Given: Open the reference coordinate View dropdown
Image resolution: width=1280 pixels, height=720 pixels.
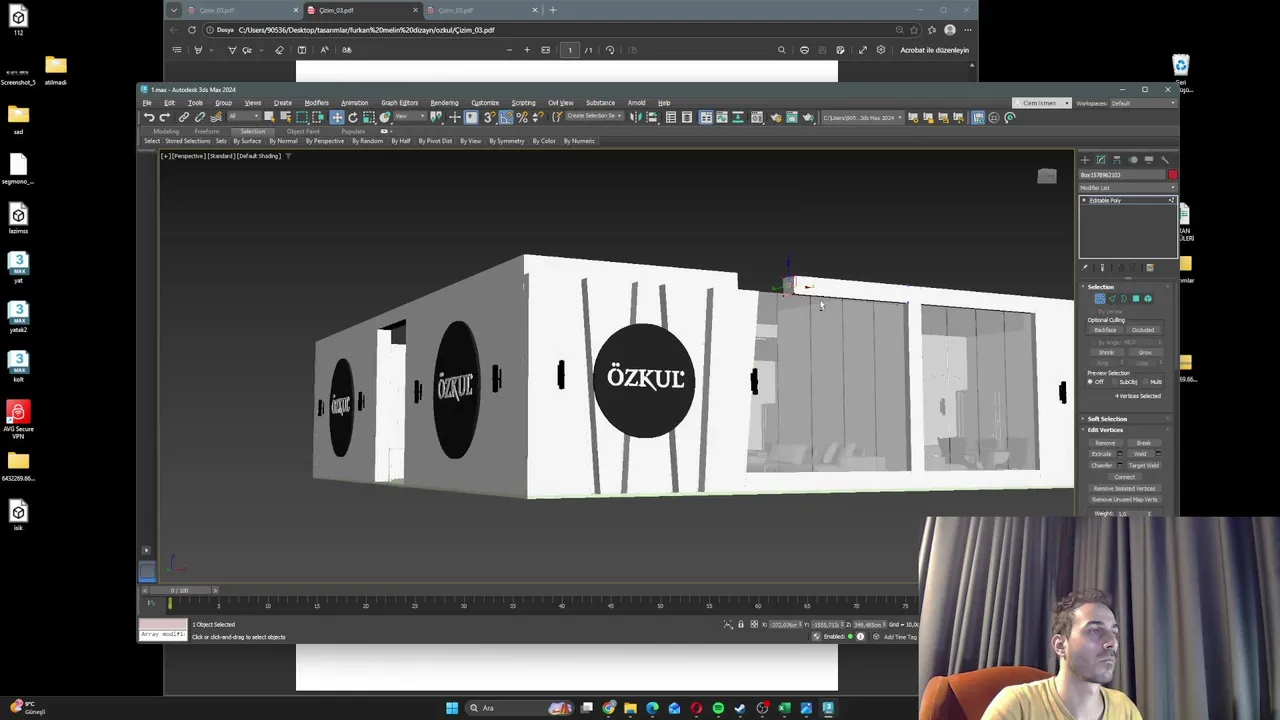Looking at the screenshot, I should (x=410, y=117).
